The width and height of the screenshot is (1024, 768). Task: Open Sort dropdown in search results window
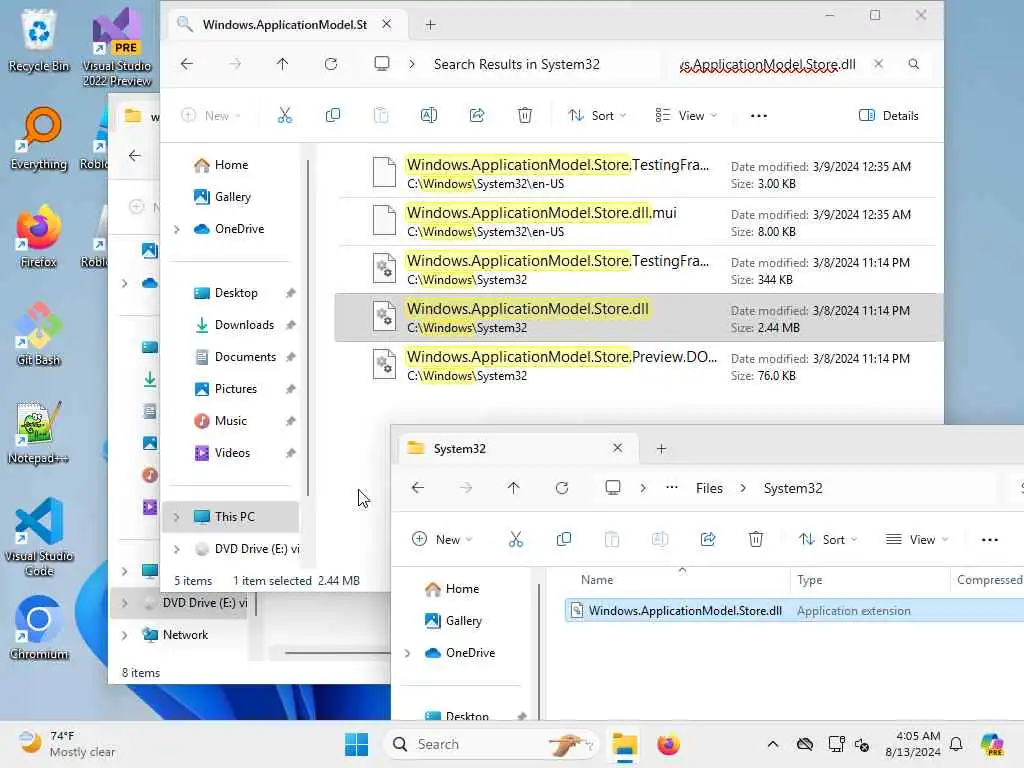tap(597, 116)
